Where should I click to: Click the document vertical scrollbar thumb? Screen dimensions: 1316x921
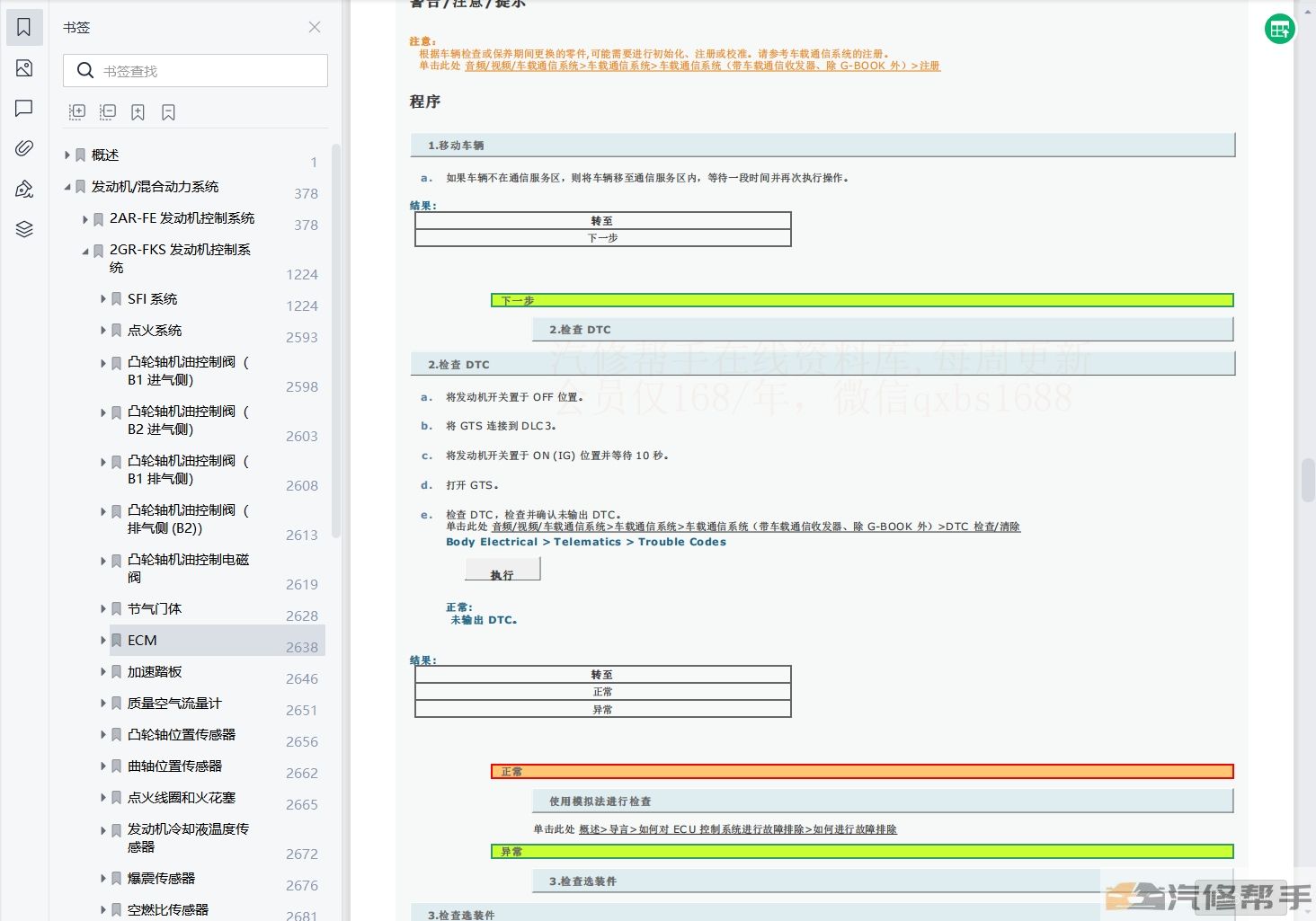coord(1308,480)
